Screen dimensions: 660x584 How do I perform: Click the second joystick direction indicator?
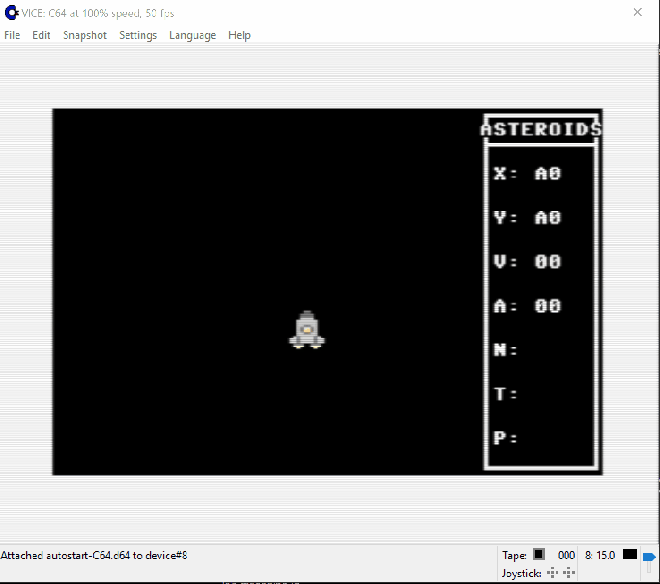(x=569, y=573)
